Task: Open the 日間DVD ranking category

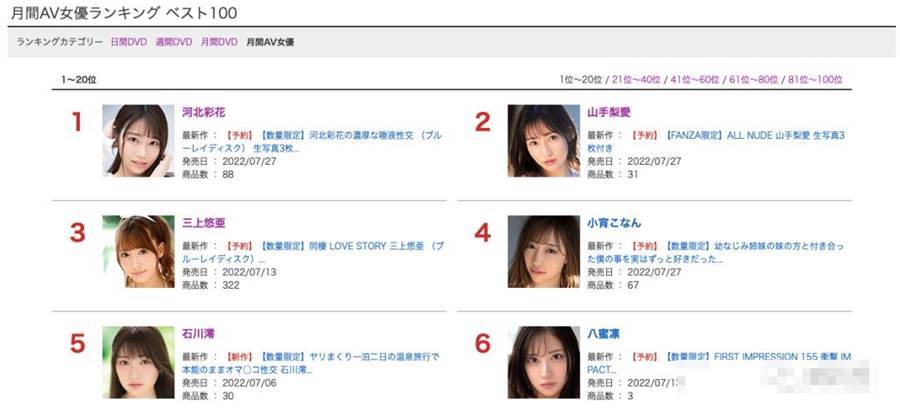Action: [129, 42]
